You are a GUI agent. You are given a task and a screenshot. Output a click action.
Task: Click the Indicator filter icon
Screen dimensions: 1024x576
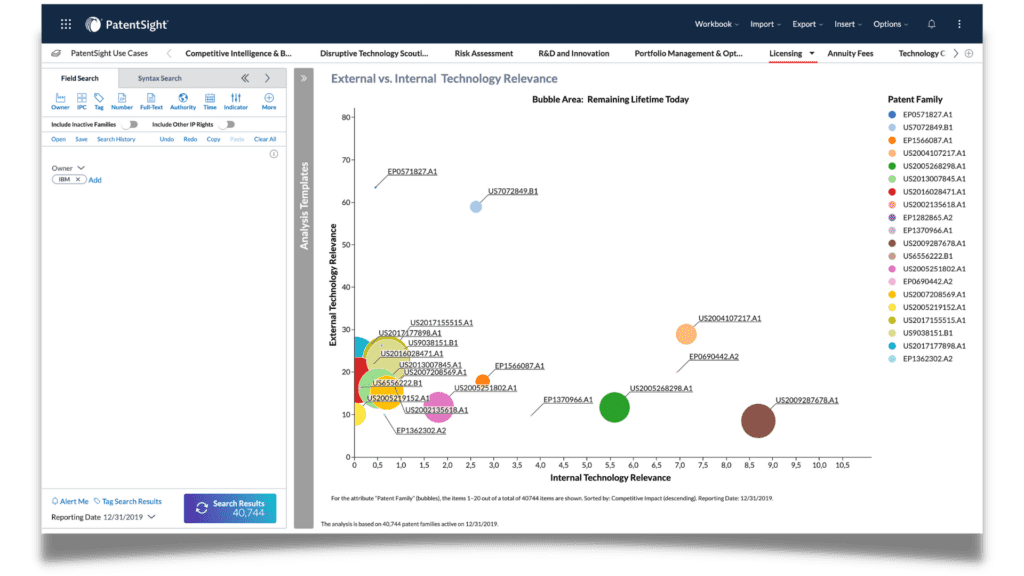click(x=235, y=100)
